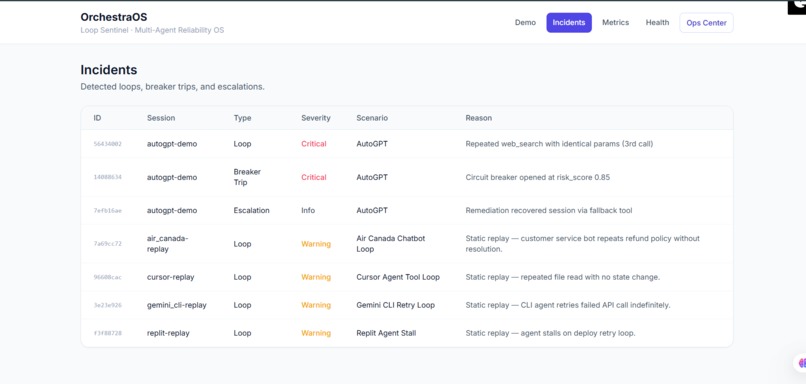Click the Reason column header
The width and height of the screenshot is (806, 384).
[x=479, y=118]
